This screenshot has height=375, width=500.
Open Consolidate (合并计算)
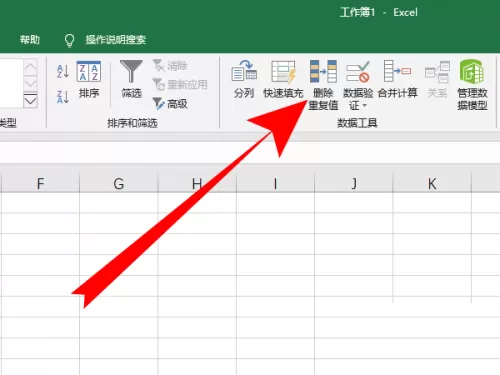point(398,79)
